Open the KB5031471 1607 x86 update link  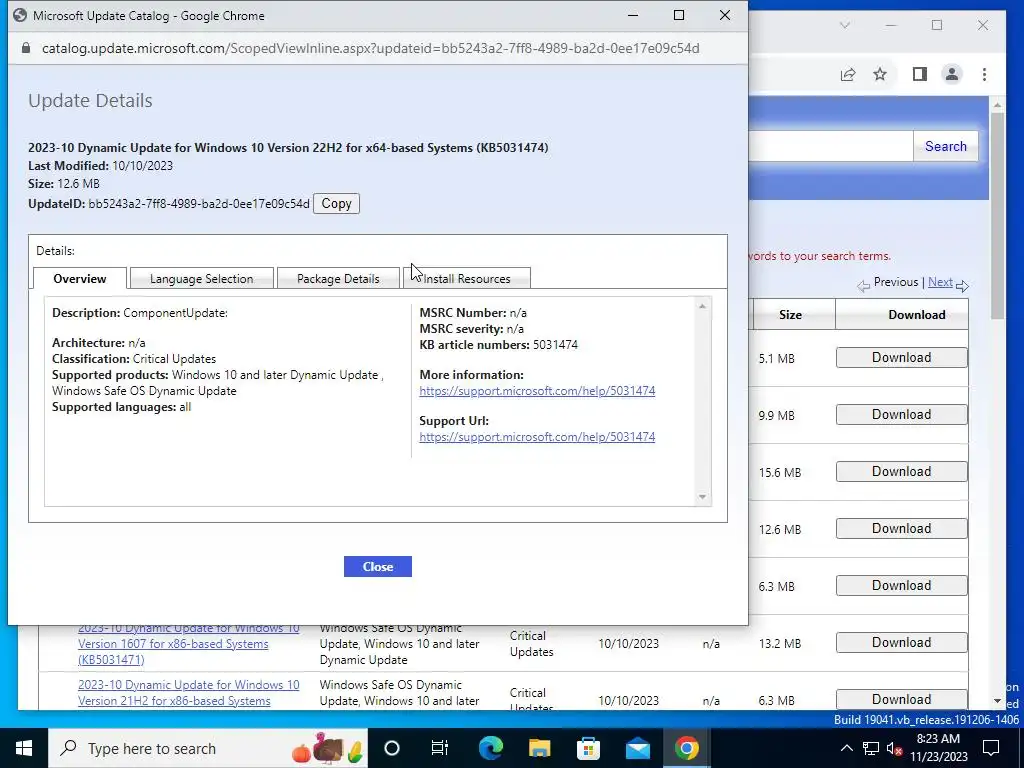188,644
